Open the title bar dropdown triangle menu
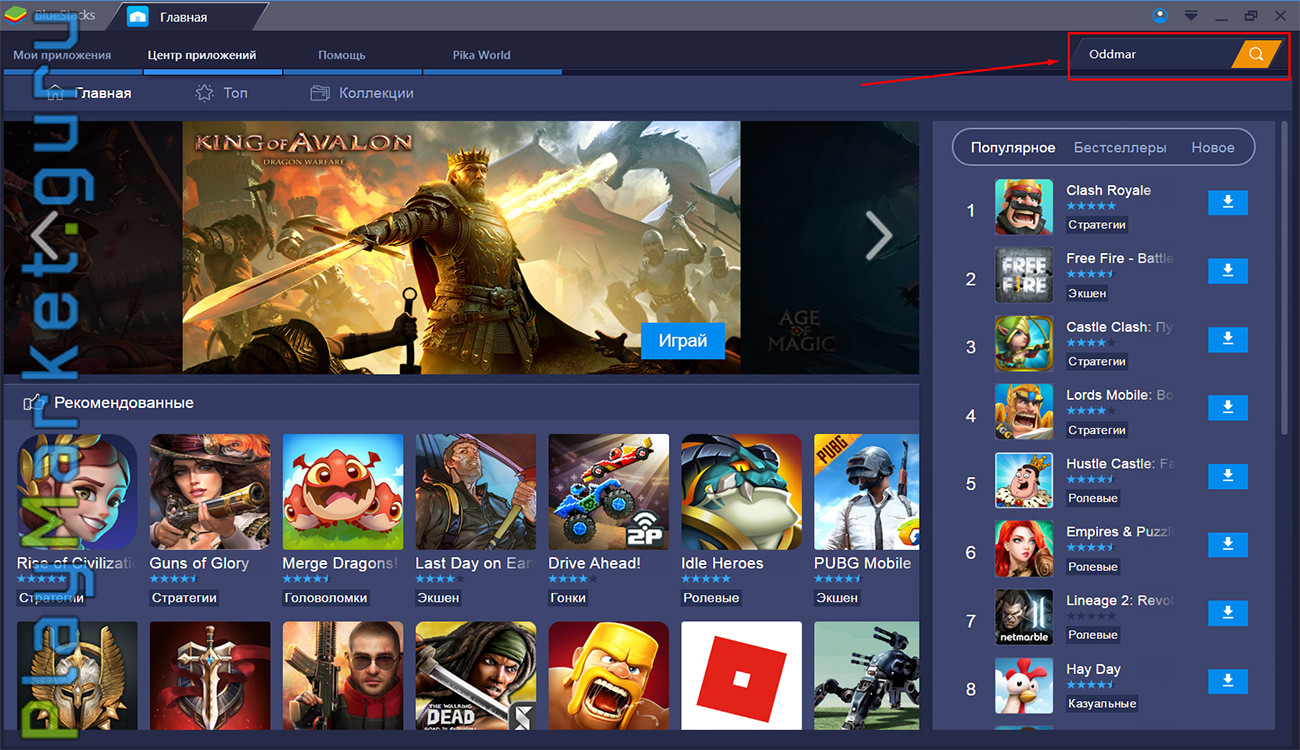Viewport: 1300px width, 750px height. 1191,16
